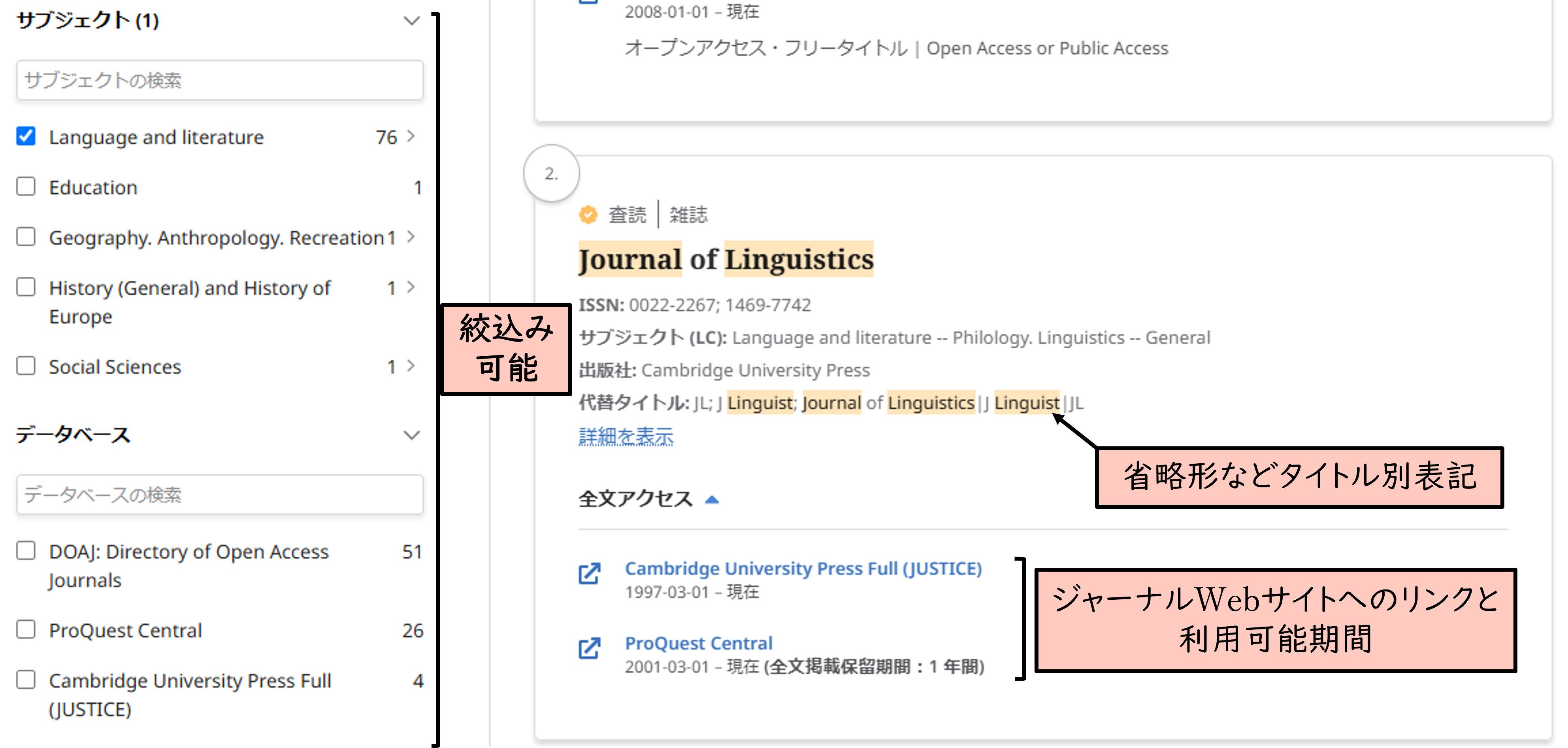Open Cambridge University Press Full (JUSTICE) link
1568x748 pixels.
[803, 568]
